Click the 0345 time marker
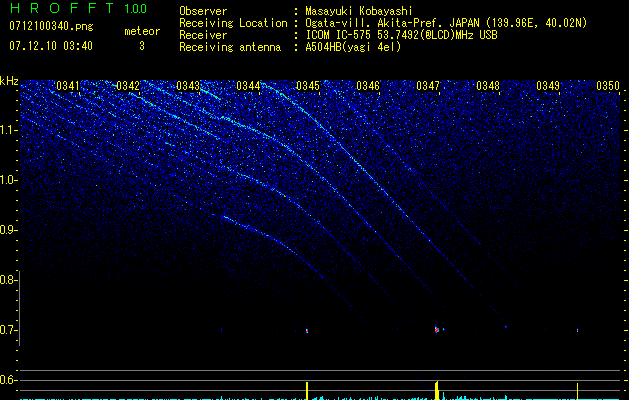This screenshot has height=400, width=629. tap(308, 86)
